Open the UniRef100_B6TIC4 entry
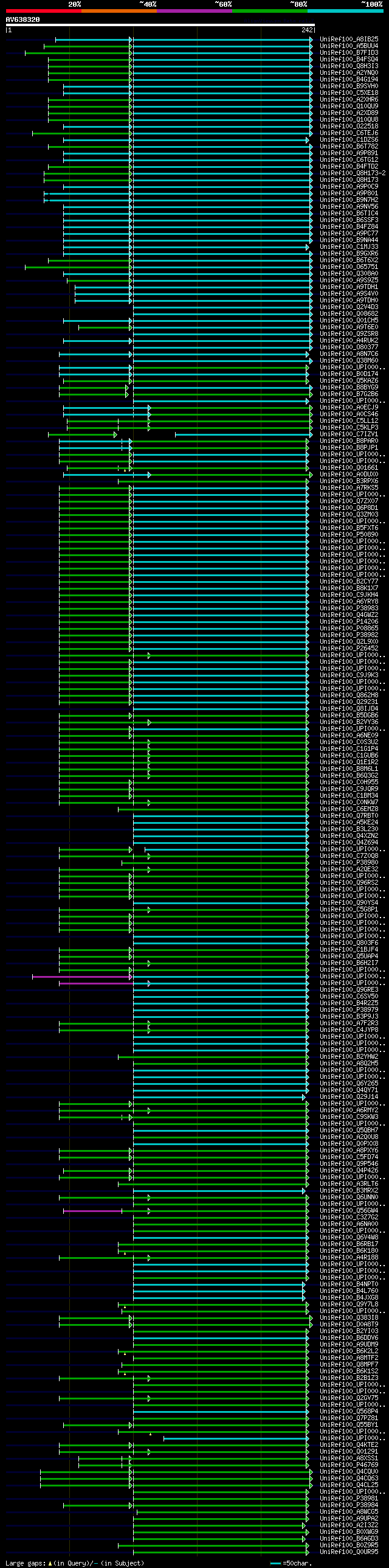The width and height of the screenshot is (389, 1568). pos(349,213)
